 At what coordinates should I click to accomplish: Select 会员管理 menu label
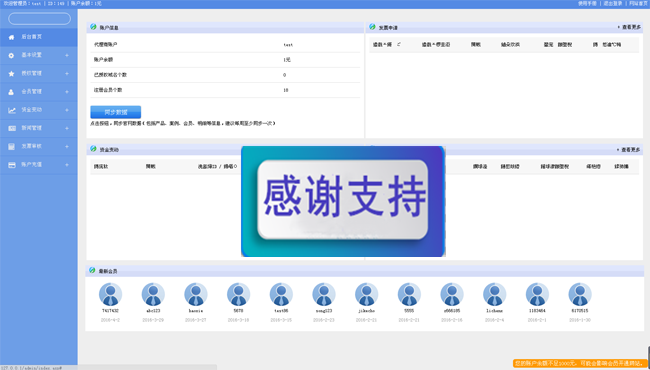tap(32, 92)
